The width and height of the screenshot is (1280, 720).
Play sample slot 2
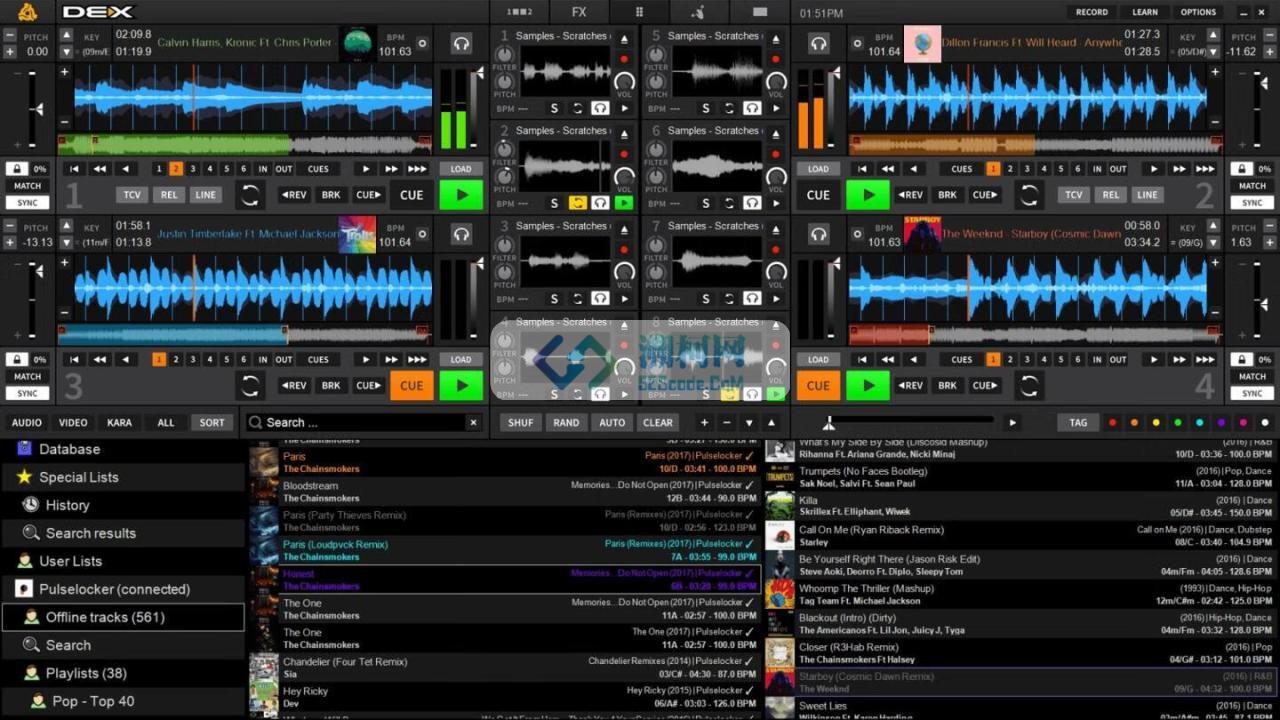[x=624, y=203]
